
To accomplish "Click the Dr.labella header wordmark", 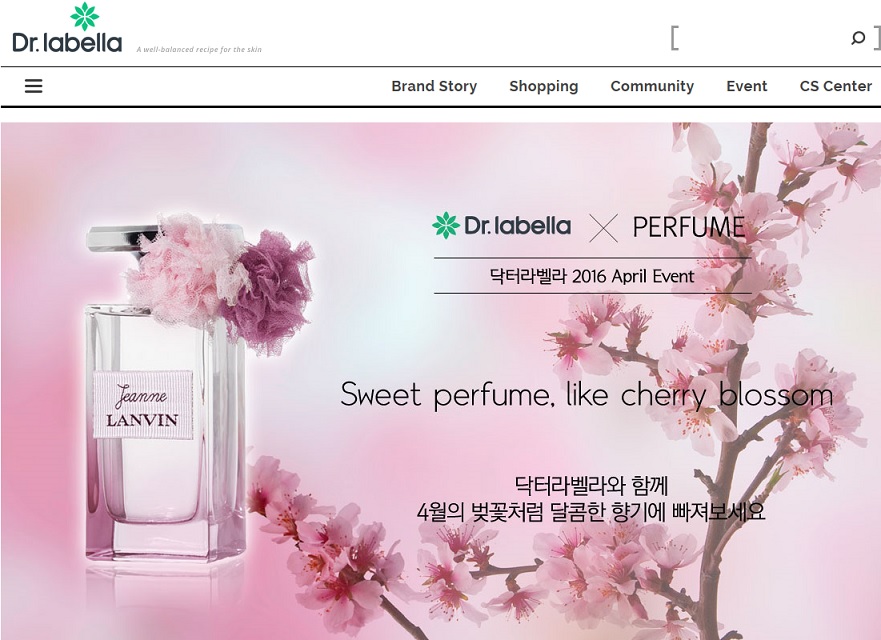I will [x=67, y=43].
